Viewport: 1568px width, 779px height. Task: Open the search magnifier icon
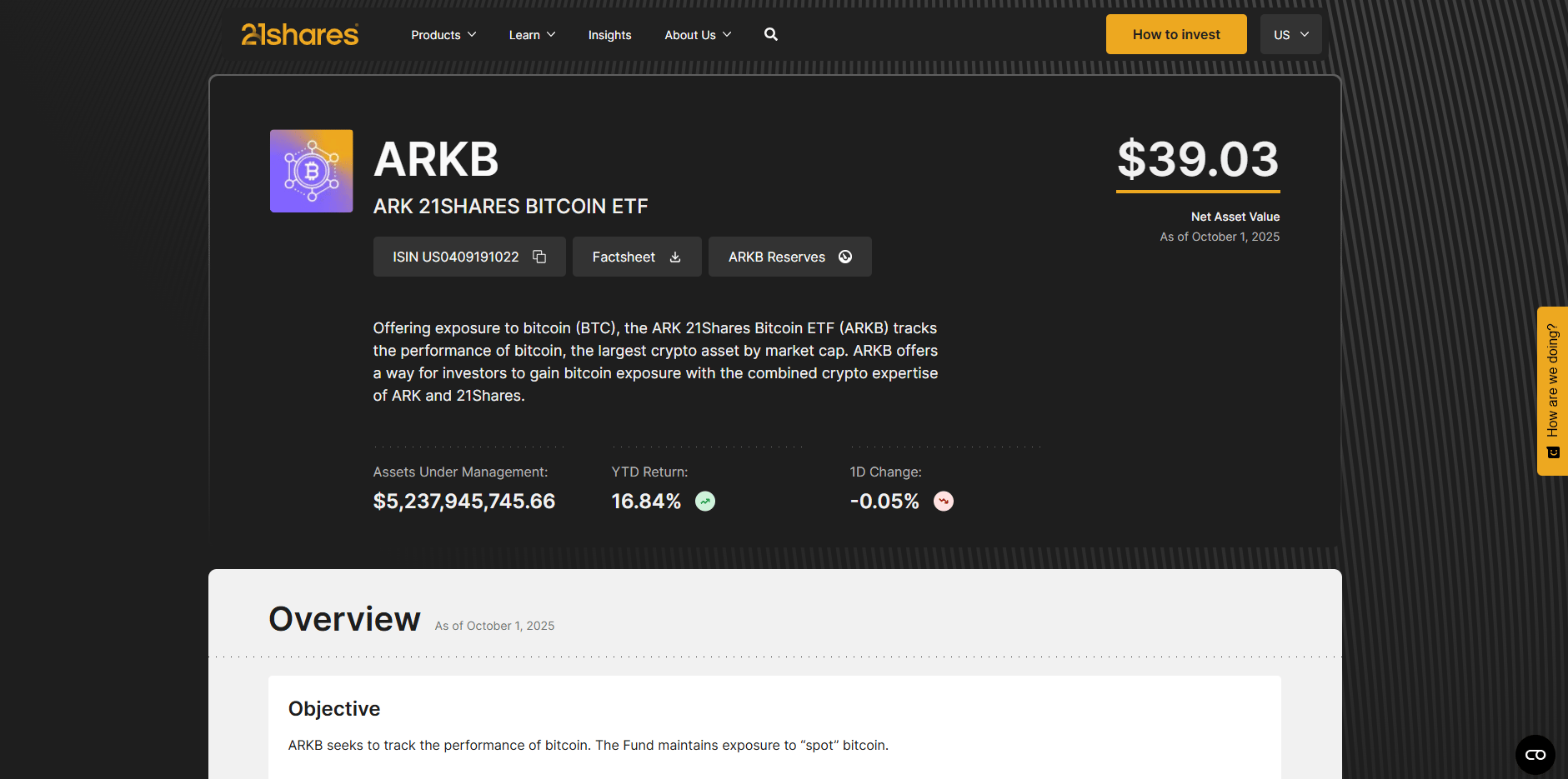tap(771, 34)
